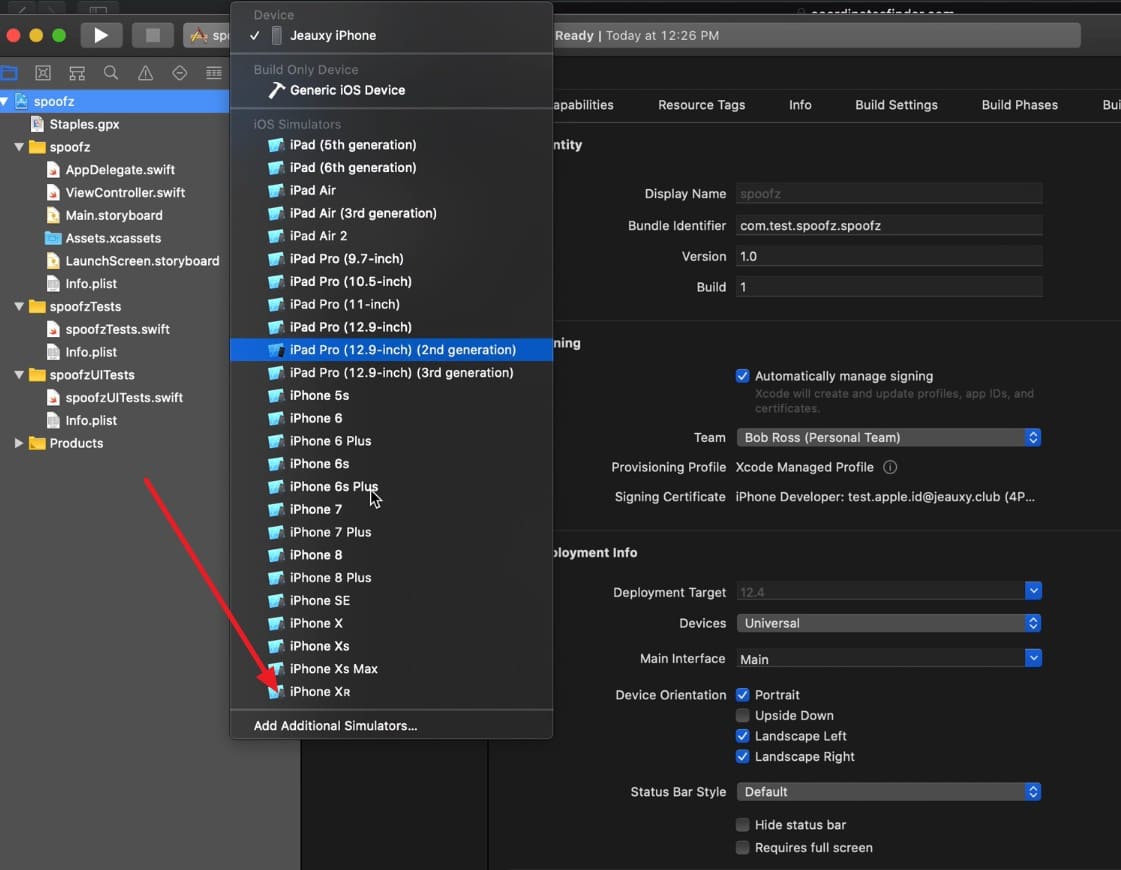This screenshot has height=870, width=1121.
Task: Click the Stop build button
Action: (x=152, y=35)
